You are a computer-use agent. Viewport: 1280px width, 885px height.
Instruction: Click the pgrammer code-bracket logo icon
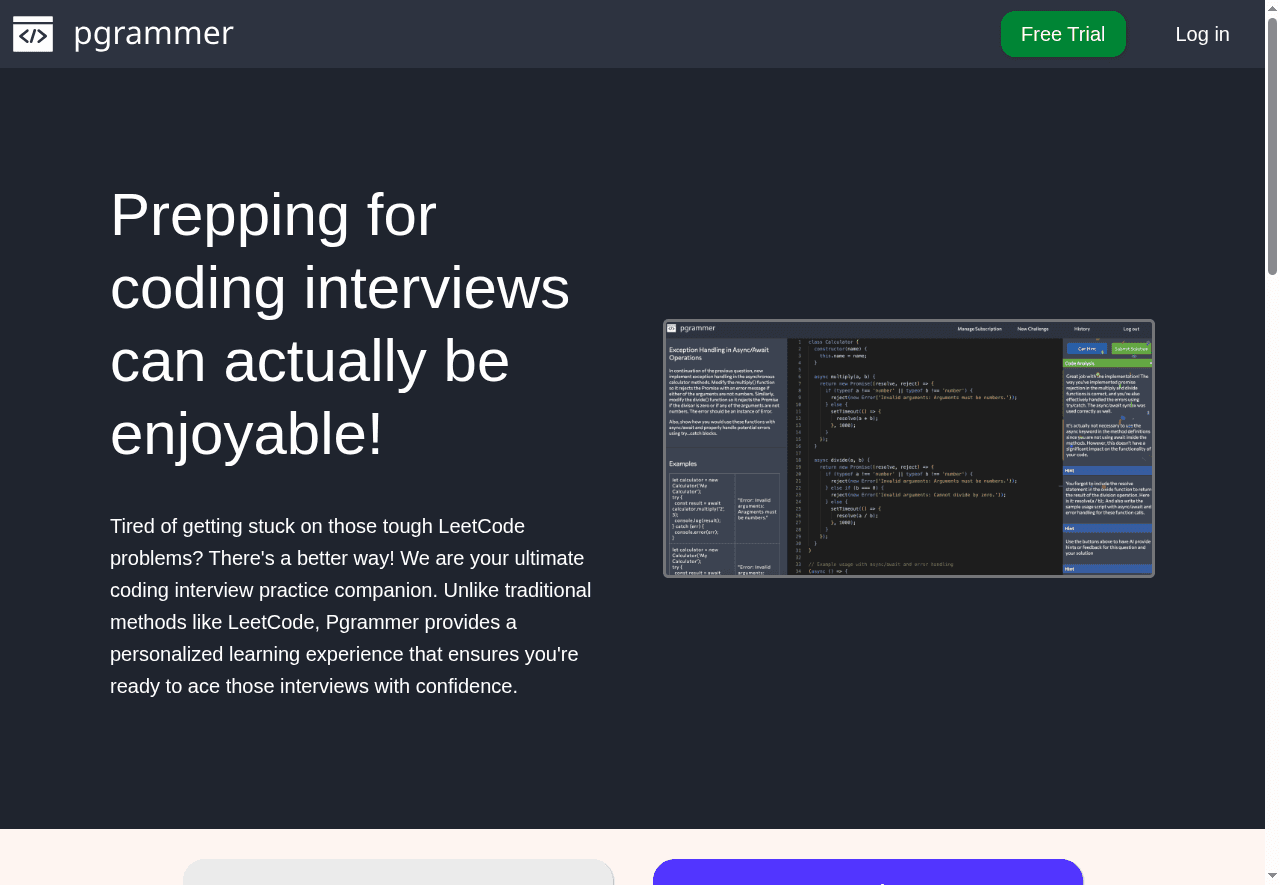point(33,34)
